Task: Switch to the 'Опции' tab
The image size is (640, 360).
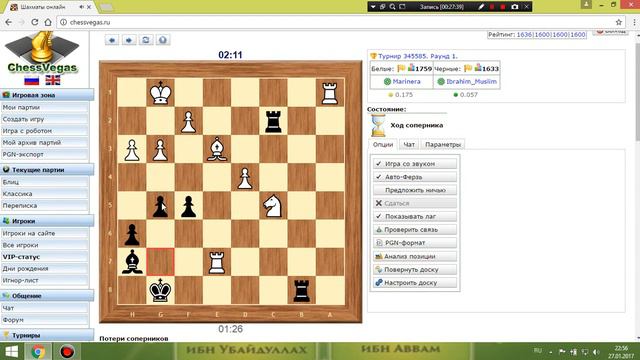Action: click(382, 144)
